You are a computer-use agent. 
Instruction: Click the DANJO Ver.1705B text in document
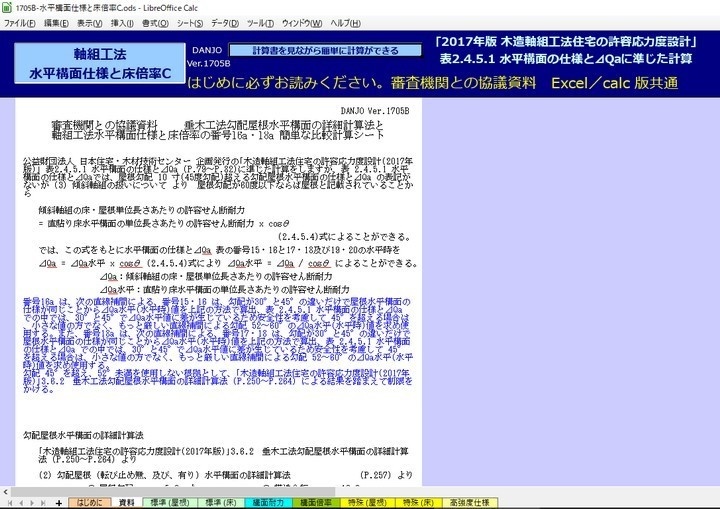(x=375, y=111)
